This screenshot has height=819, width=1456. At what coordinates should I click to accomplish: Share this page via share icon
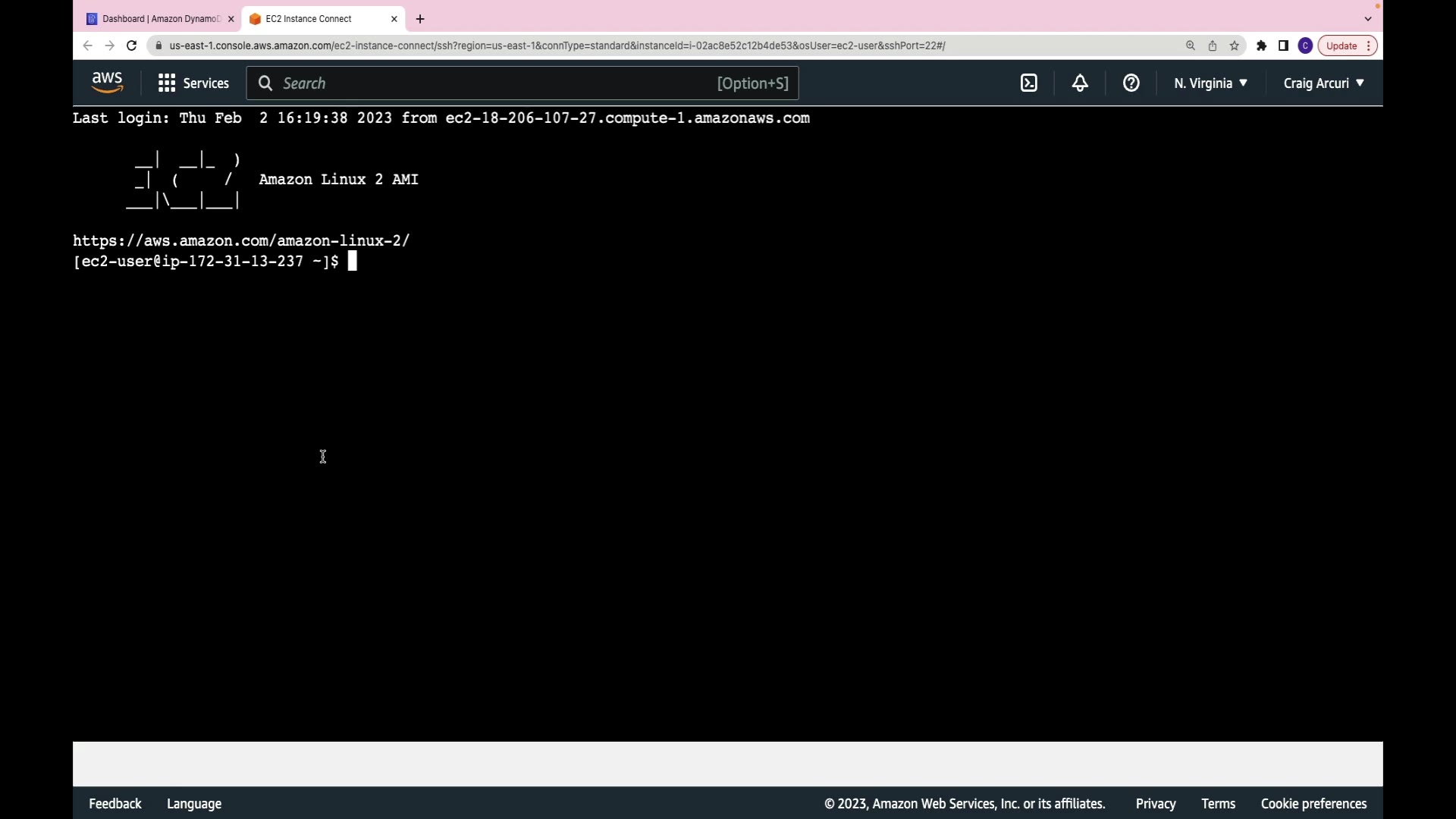1213,45
